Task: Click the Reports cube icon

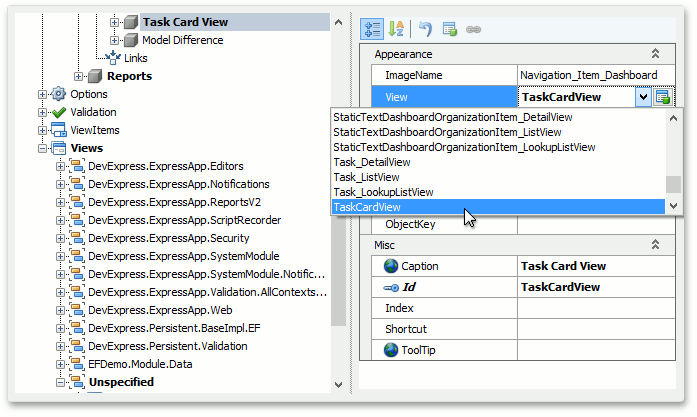Action: point(95,76)
